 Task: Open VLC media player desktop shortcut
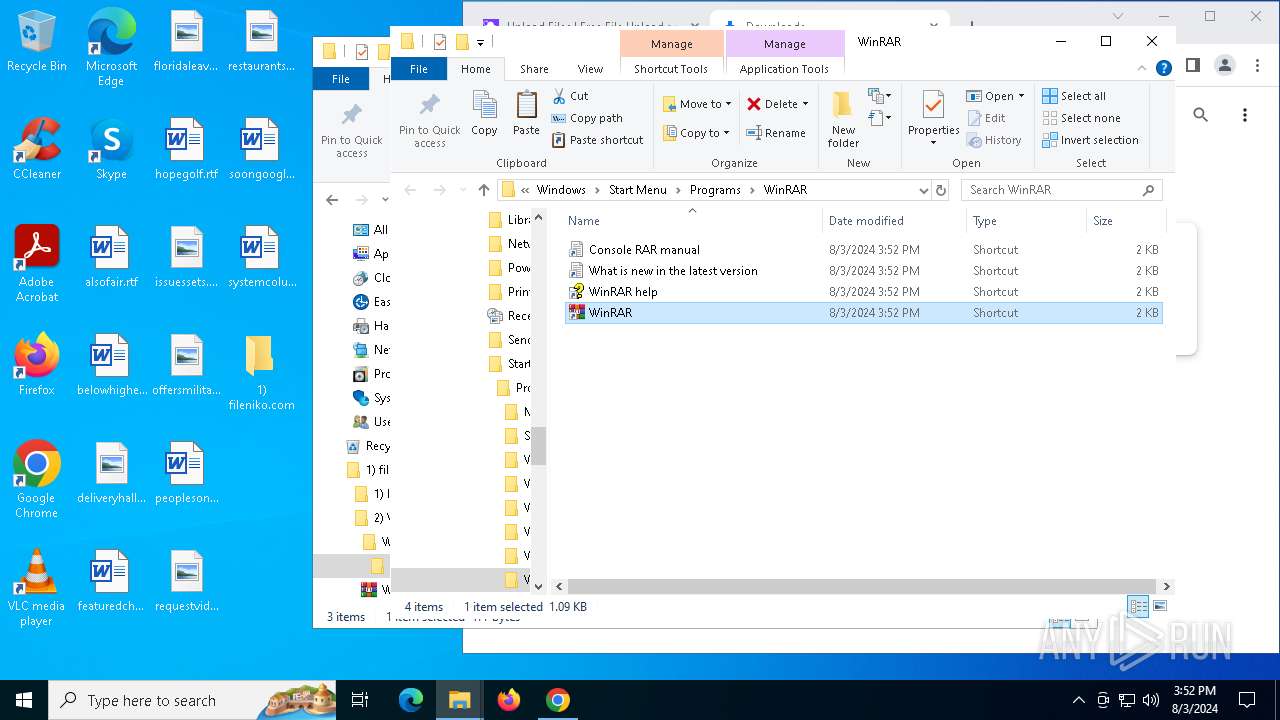(x=37, y=588)
